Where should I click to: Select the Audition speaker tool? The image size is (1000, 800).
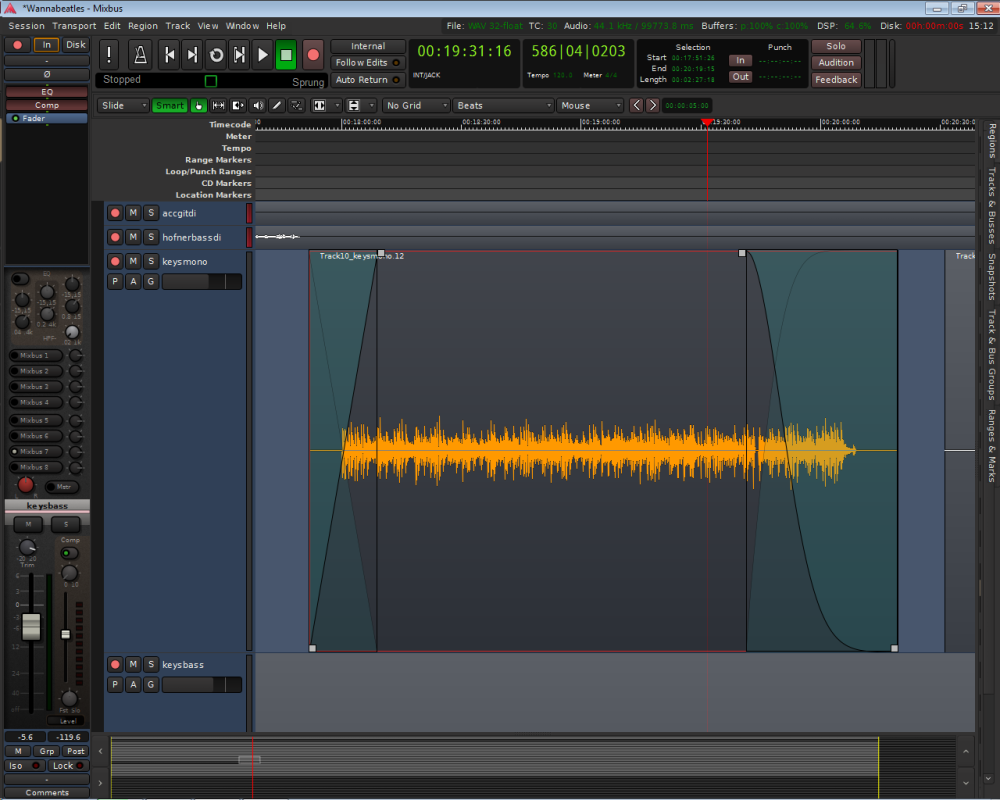(258, 105)
